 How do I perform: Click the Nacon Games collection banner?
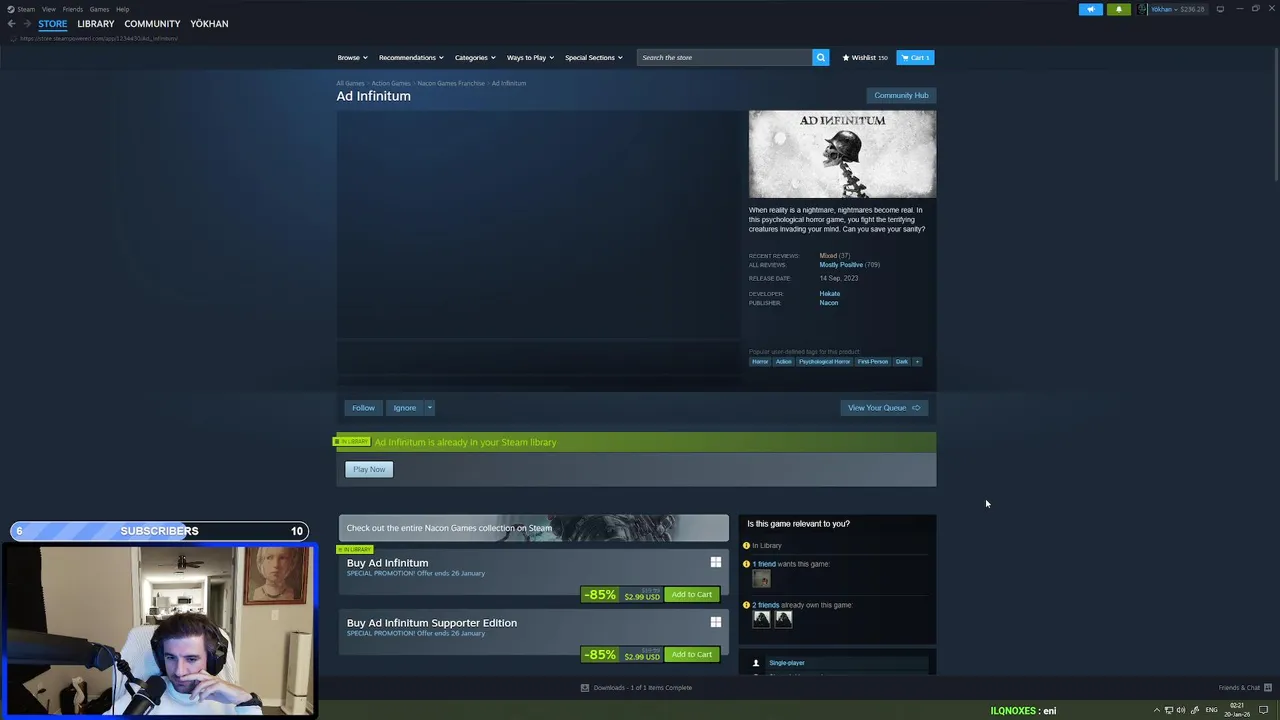click(533, 528)
